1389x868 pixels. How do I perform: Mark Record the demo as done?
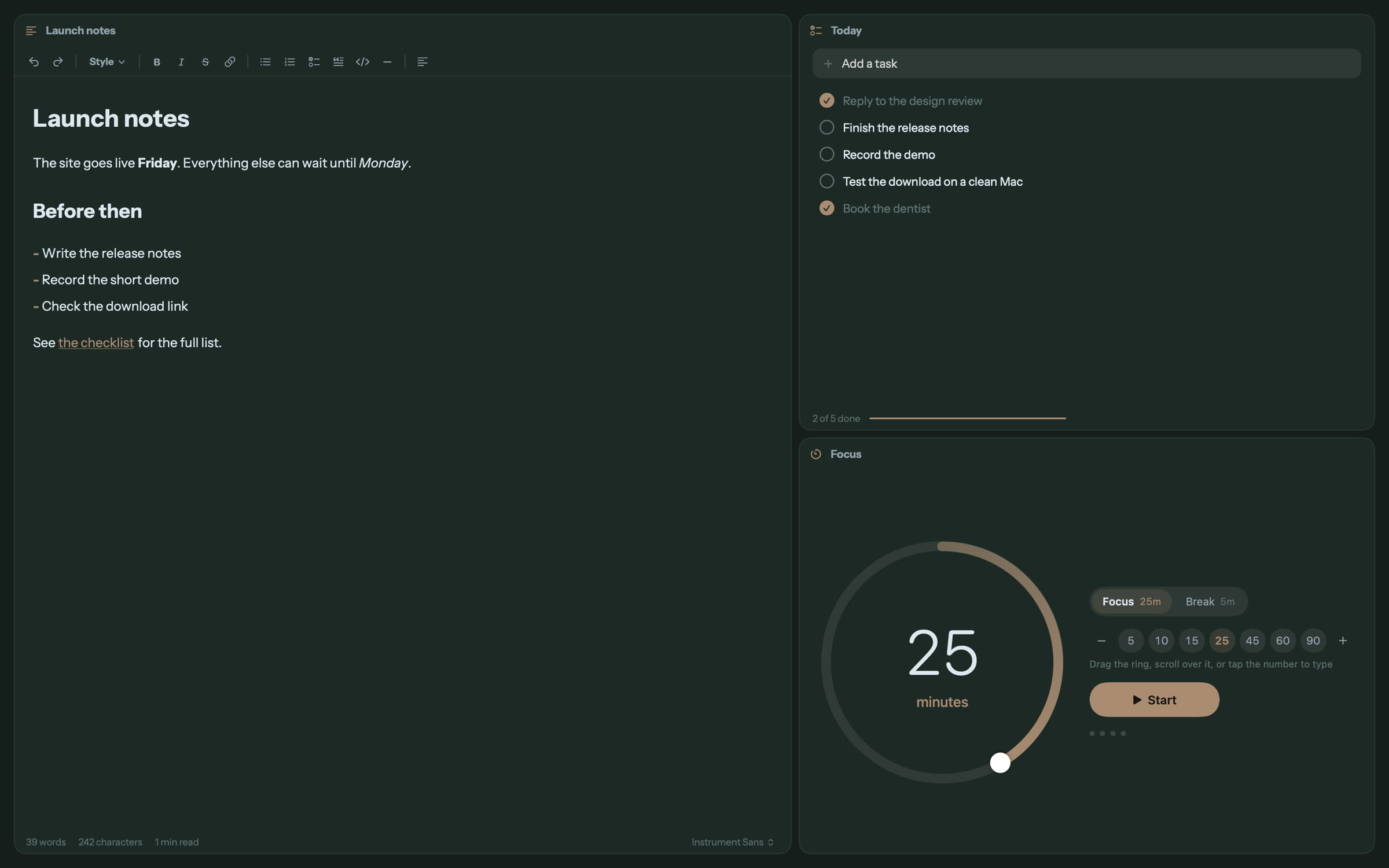pos(827,155)
